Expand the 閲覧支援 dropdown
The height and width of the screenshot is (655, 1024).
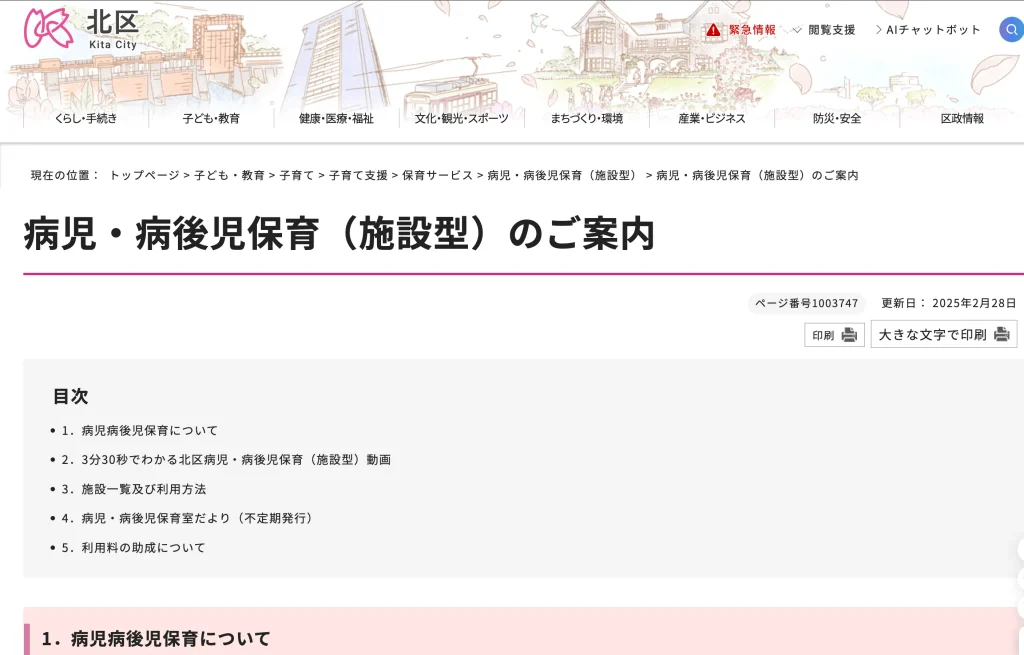click(825, 30)
